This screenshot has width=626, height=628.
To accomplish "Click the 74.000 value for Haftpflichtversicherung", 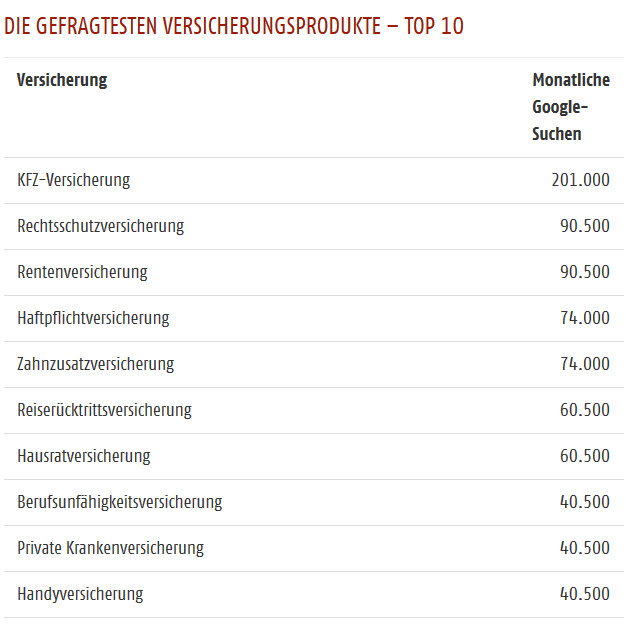I will (585, 318).
